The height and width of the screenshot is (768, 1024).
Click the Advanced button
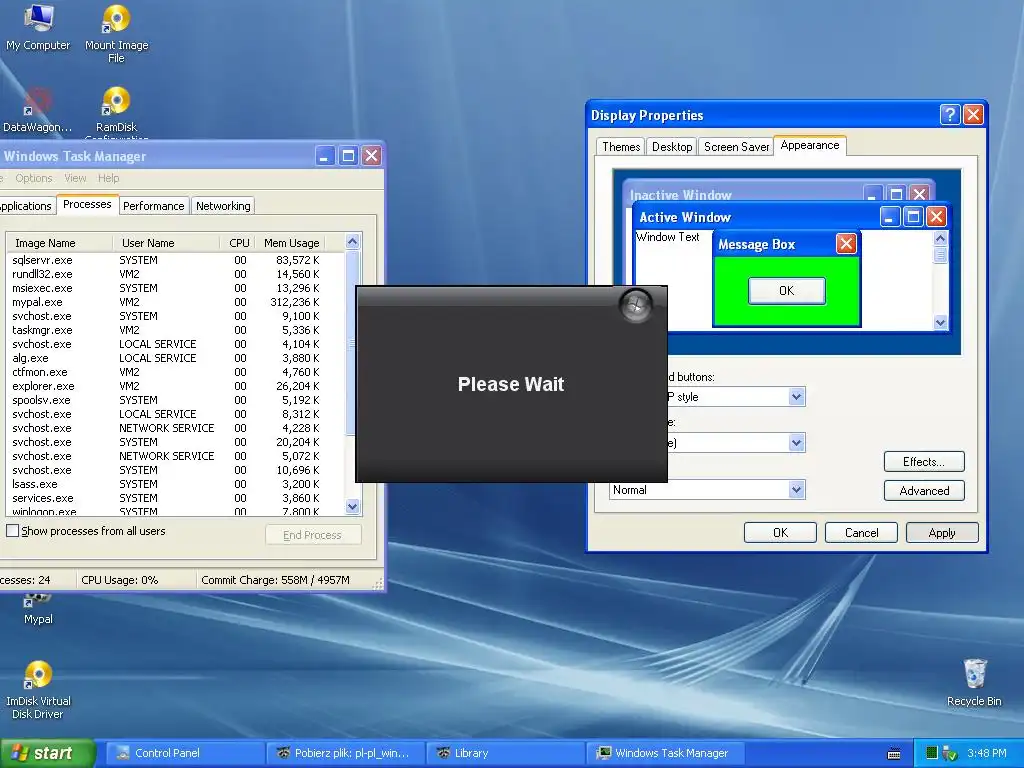pos(923,490)
